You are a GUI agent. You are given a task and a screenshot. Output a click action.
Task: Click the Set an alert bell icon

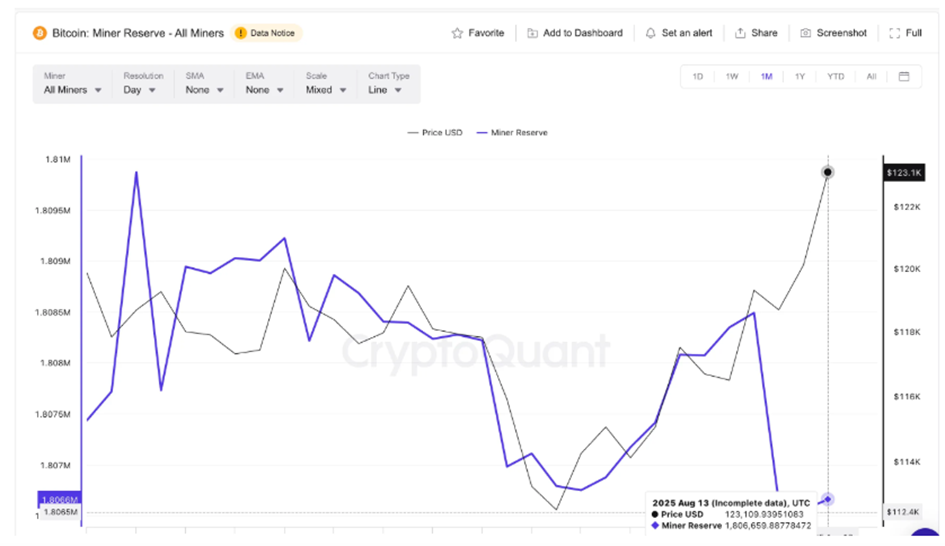[x=651, y=33]
